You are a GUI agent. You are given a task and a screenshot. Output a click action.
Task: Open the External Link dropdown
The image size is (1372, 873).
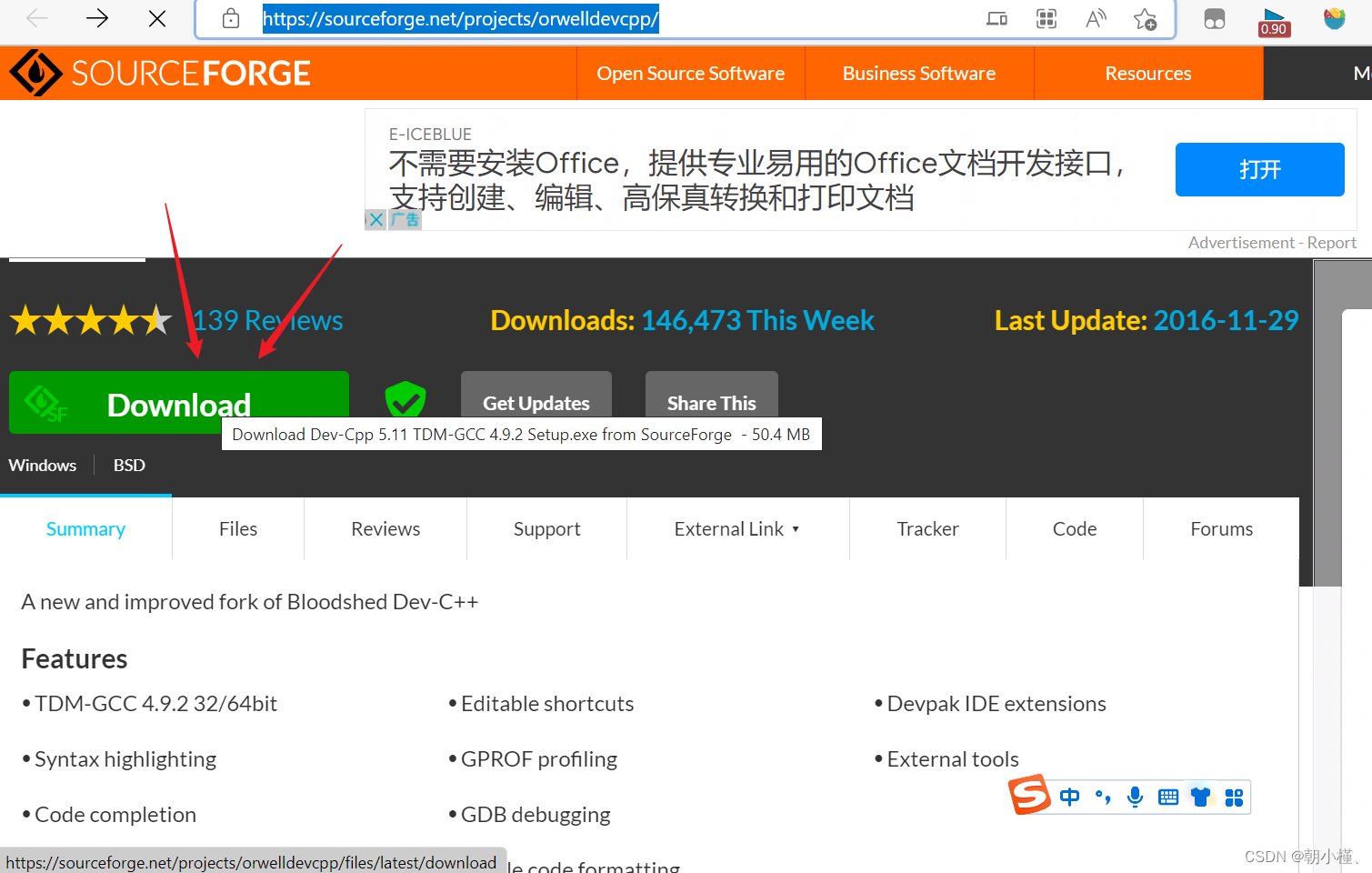tap(737, 528)
